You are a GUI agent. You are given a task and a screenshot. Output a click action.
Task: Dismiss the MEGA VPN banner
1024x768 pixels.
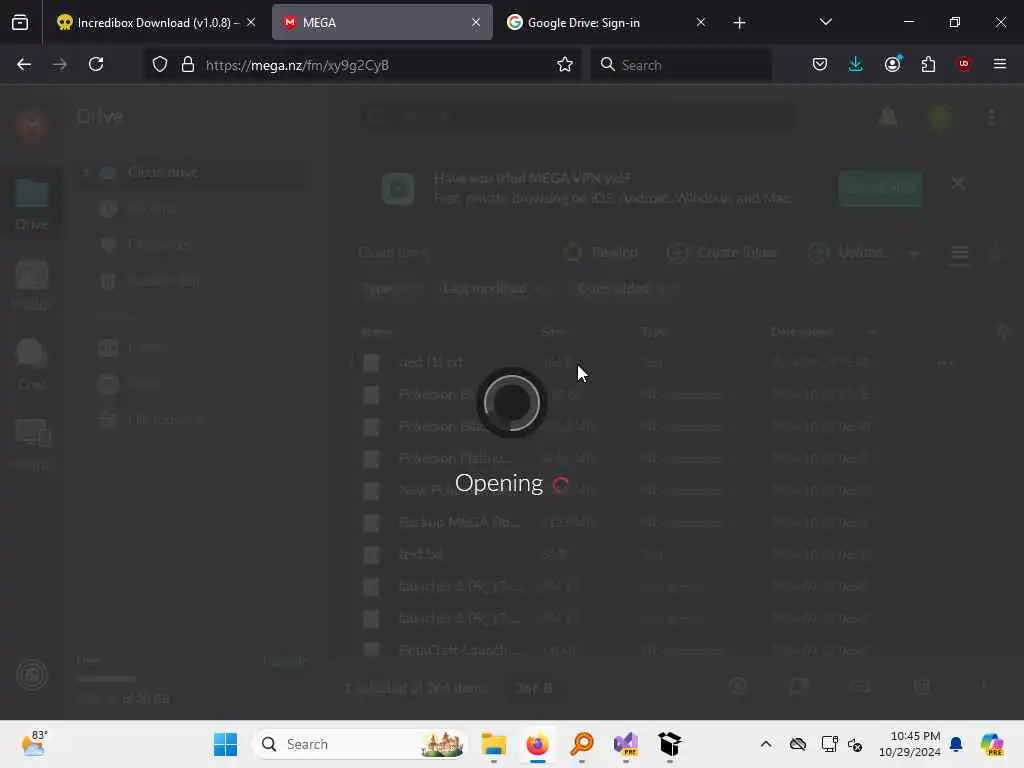point(958,183)
